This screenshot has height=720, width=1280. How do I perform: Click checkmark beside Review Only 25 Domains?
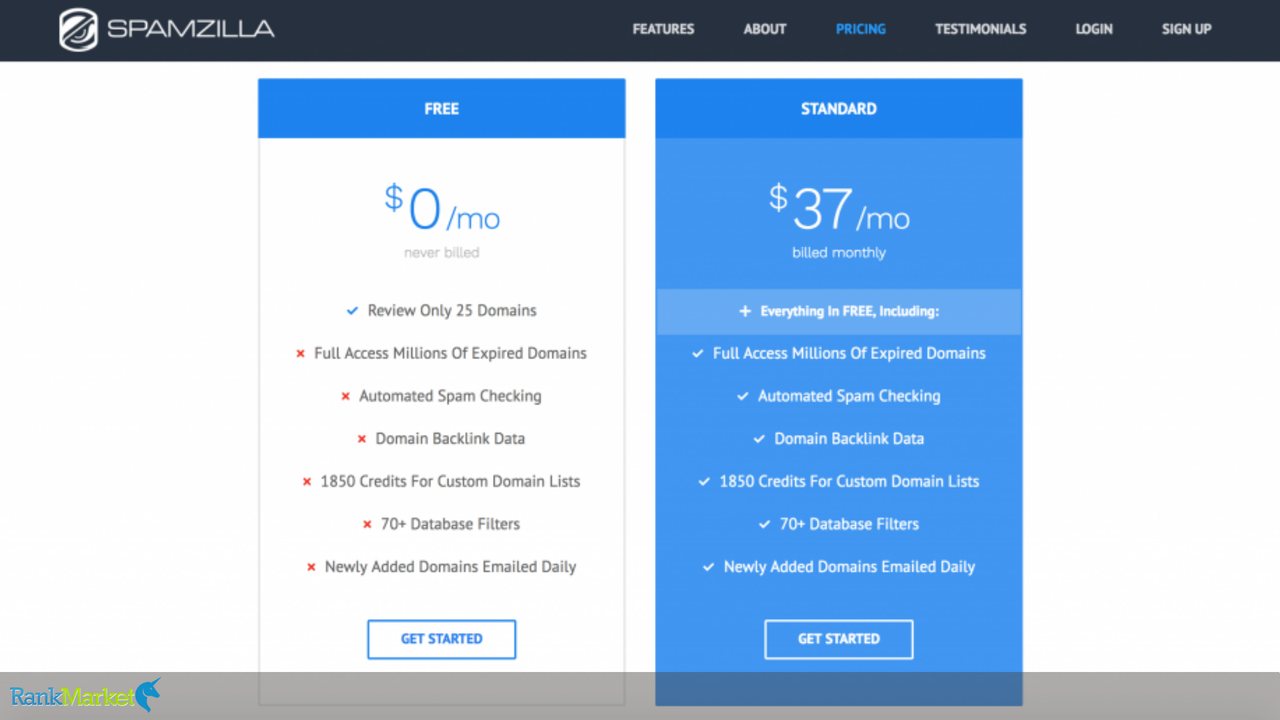coord(352,311)
